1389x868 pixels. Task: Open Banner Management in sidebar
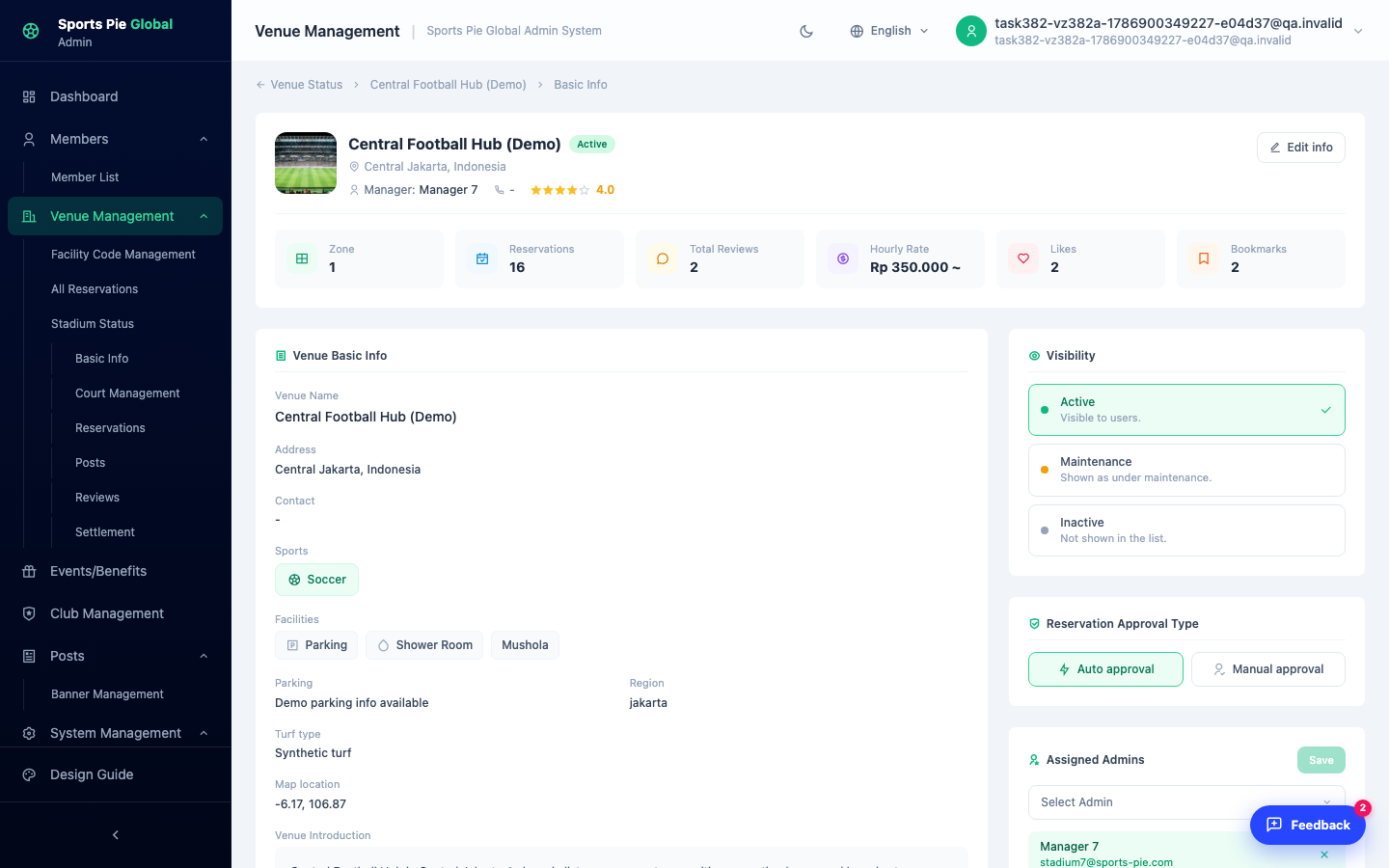[107, 694]
